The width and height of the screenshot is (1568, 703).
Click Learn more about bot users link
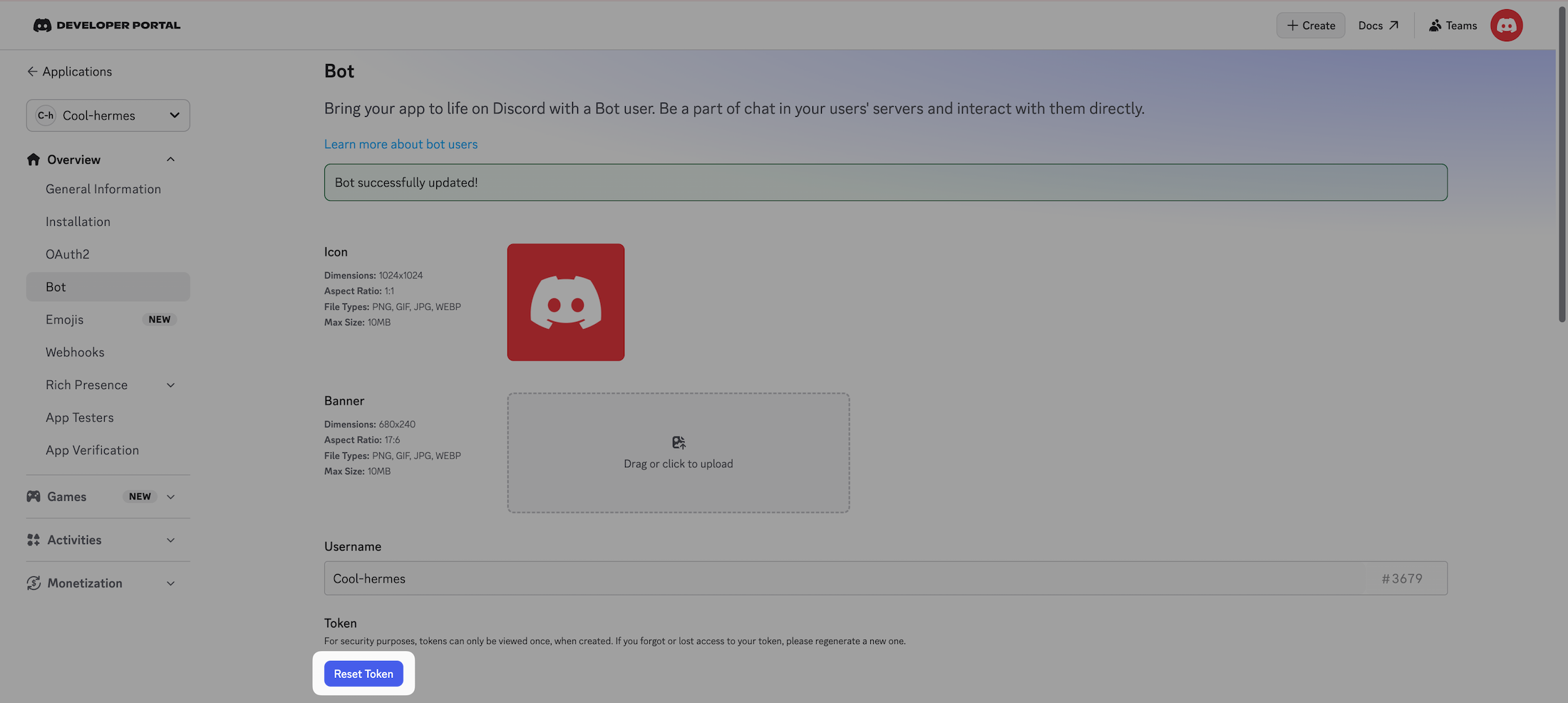(401, 145)
